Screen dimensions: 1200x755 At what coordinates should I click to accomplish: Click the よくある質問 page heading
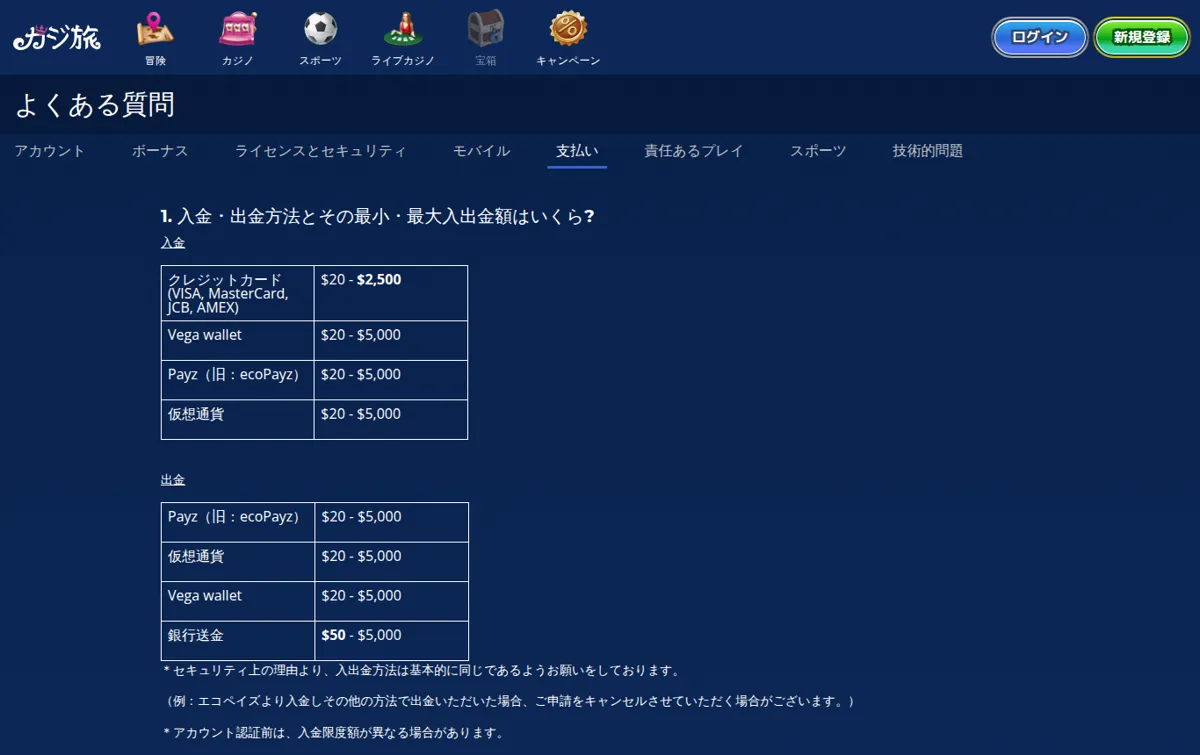tap(95, 104)
